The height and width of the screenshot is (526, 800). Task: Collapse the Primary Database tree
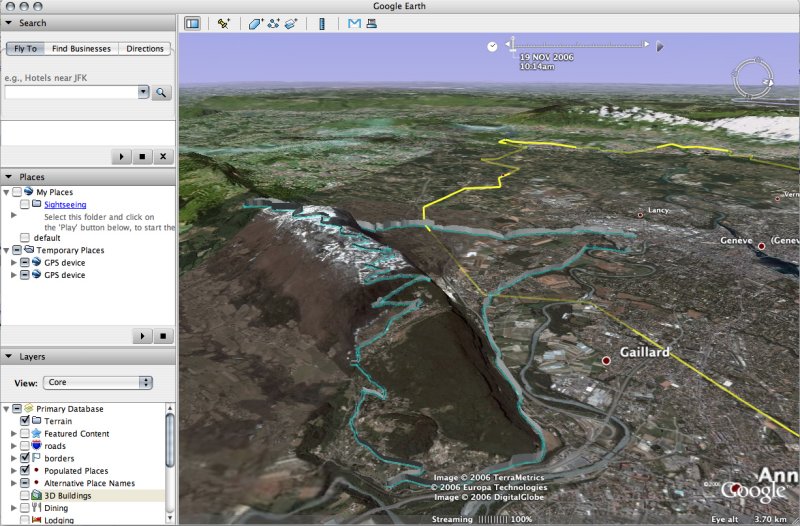[6, 409]
